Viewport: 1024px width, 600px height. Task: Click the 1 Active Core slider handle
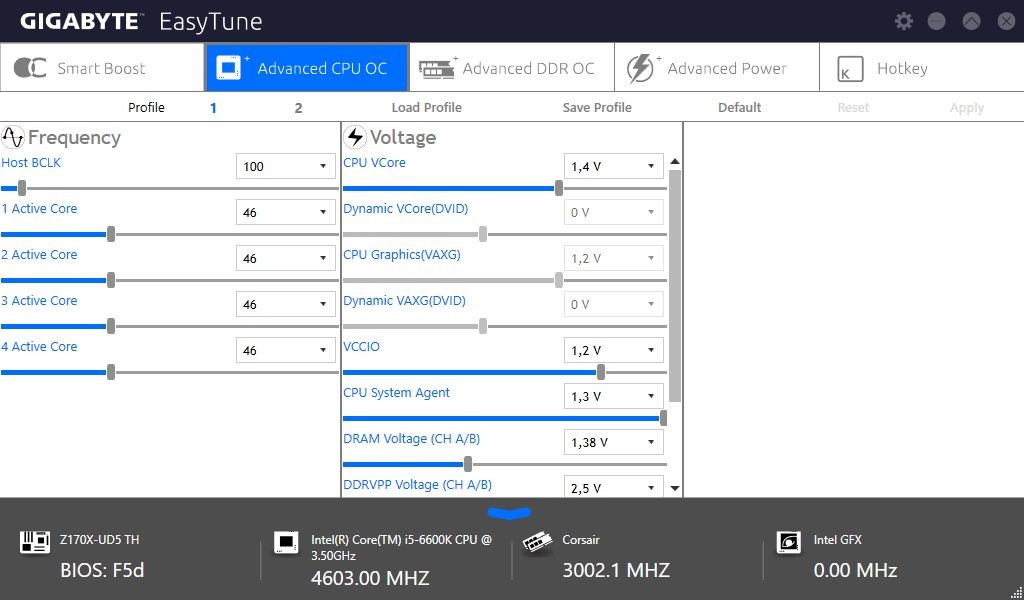tap(111, 234)
